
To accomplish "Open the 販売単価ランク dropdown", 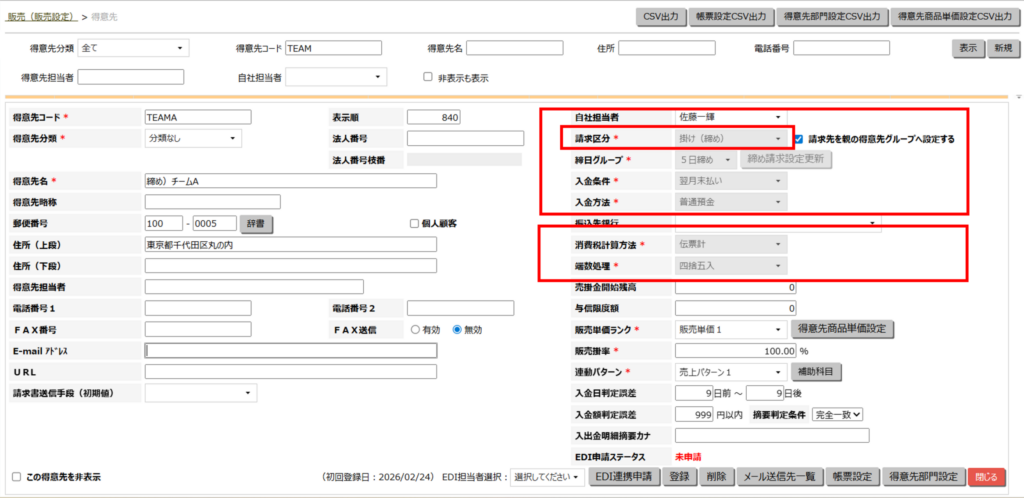I will click(731, 329).
